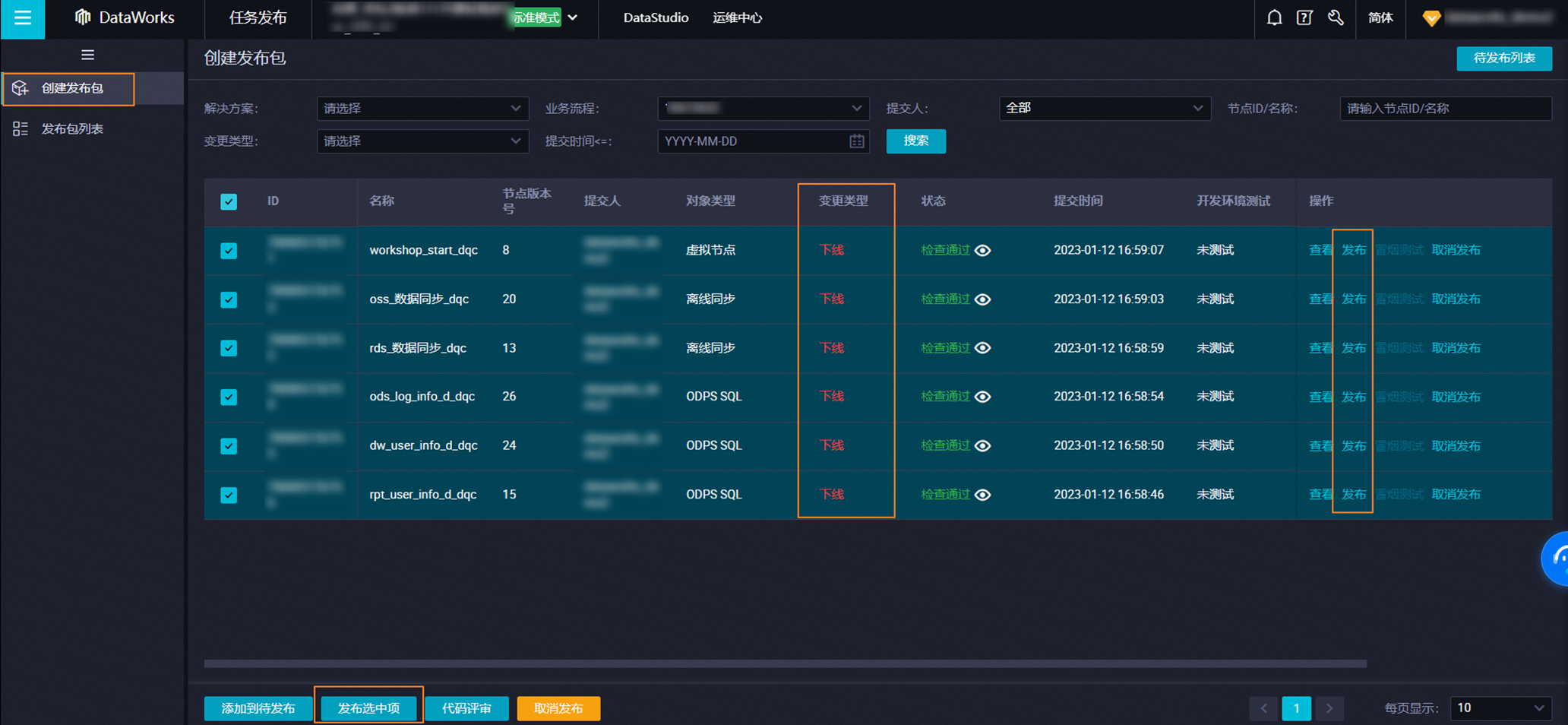Open notifications bell icon
Image resolution: width=1568 pixels, height=725 pixels.
(x=1274, y=17)
